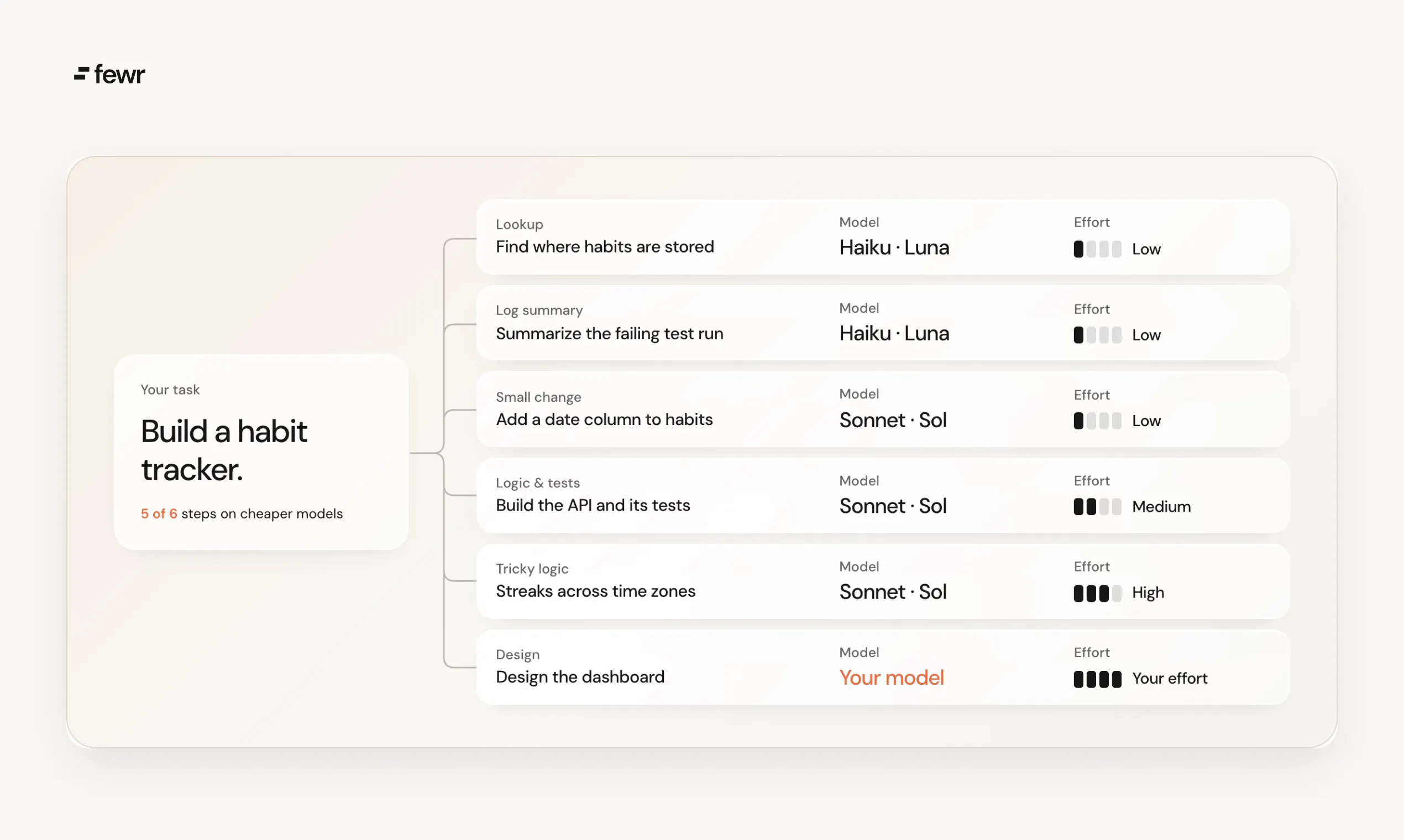Click the 'Small change' category label
Image resolution: width=1404 pixels, height=840 pixels.
click(538, 397)
